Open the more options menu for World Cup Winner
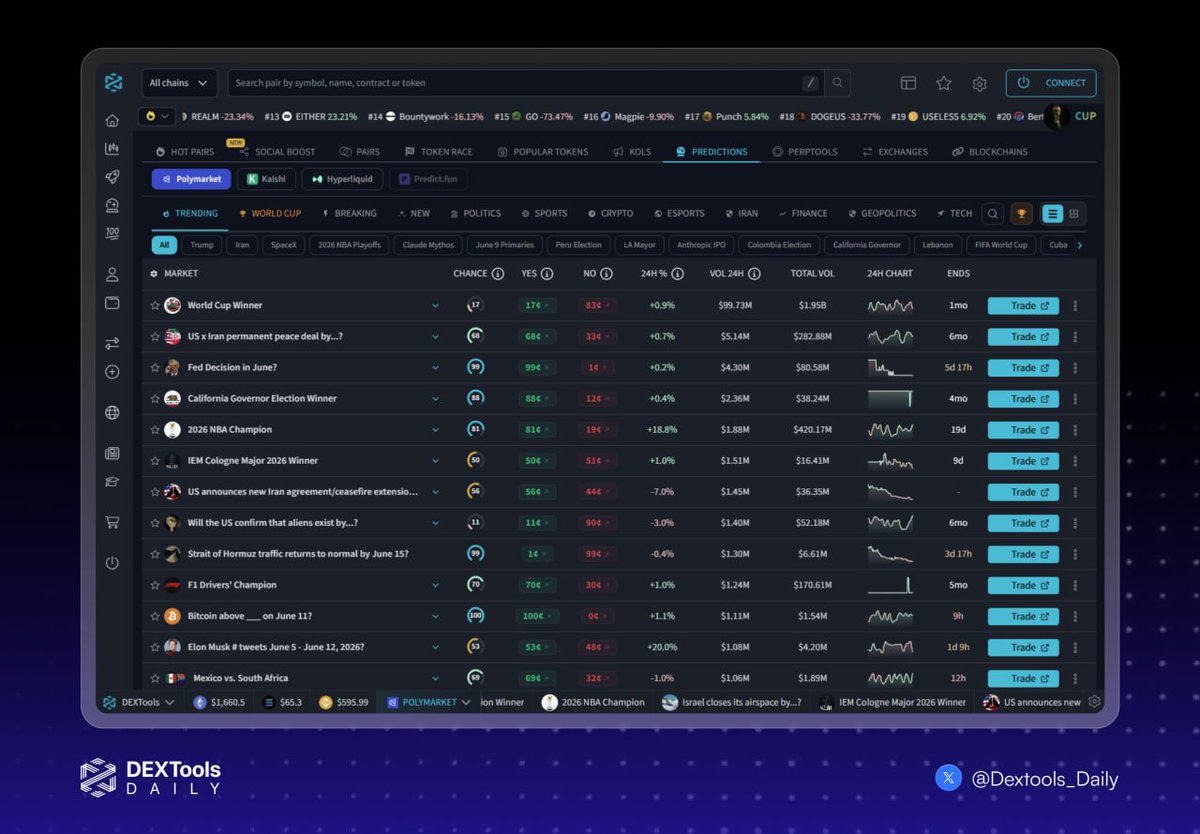Viewport: 1200px width, 834px height. tap(1075, 306)
